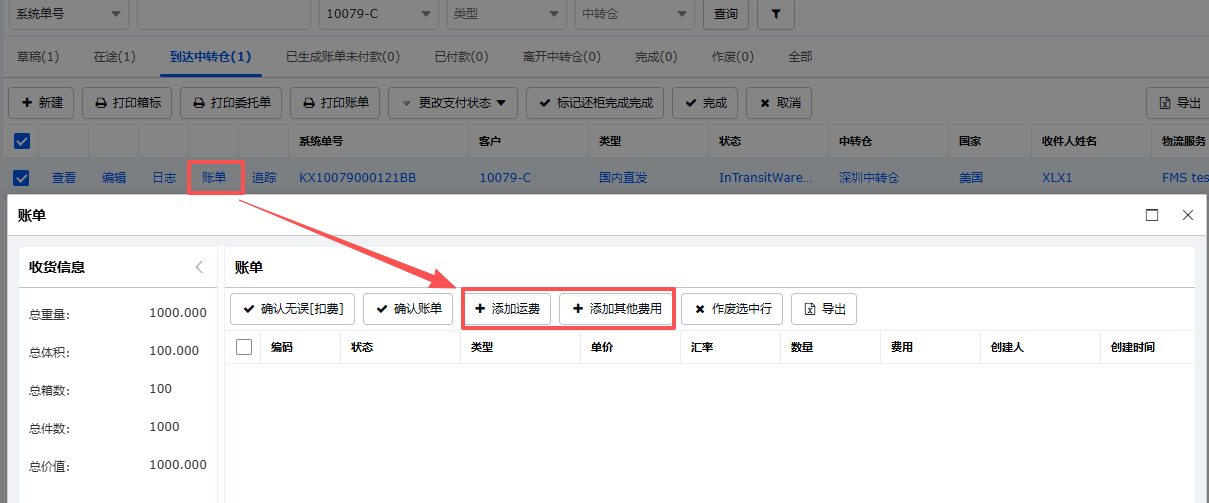
Task: Toggle the select-all checkbox in order table header
Action: (22, 141)
